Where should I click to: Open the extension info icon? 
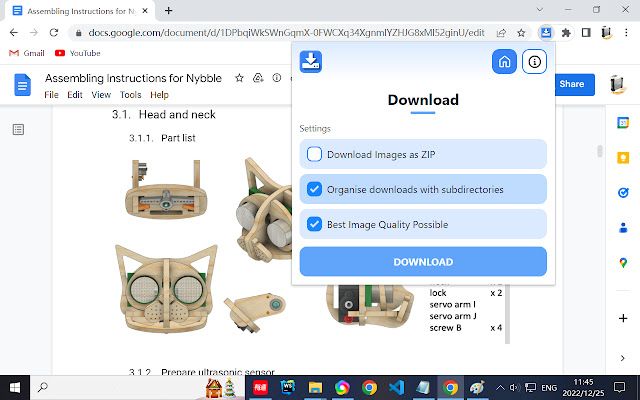534,62
